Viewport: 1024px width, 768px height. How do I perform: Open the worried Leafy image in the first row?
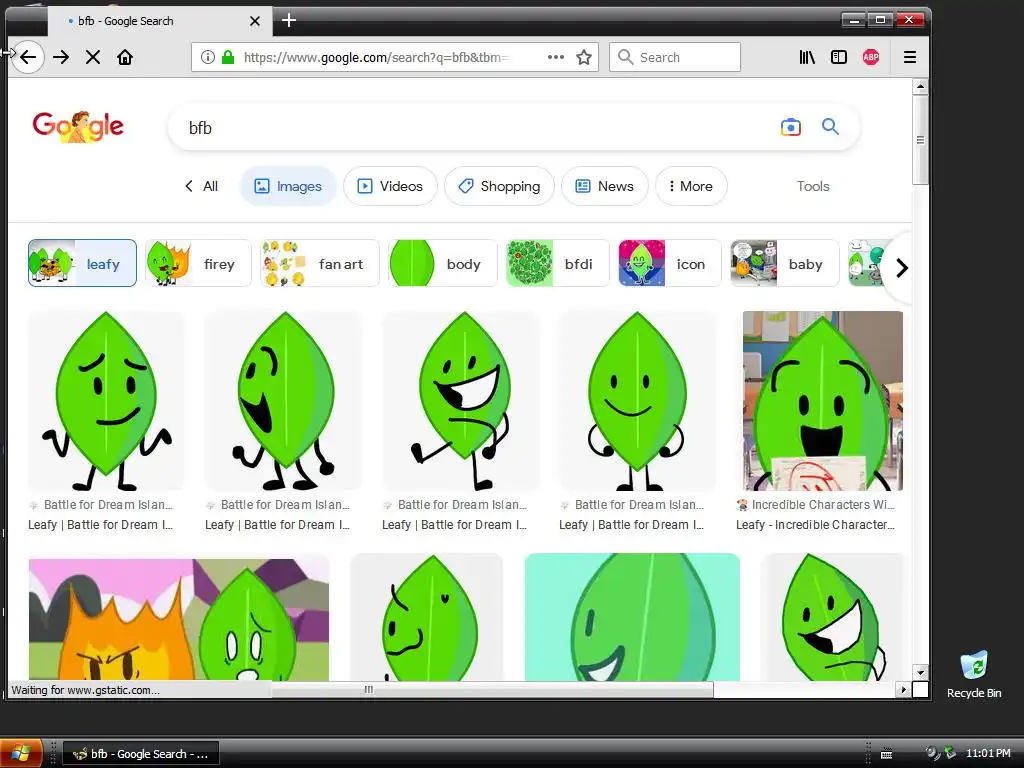(106, 401)
